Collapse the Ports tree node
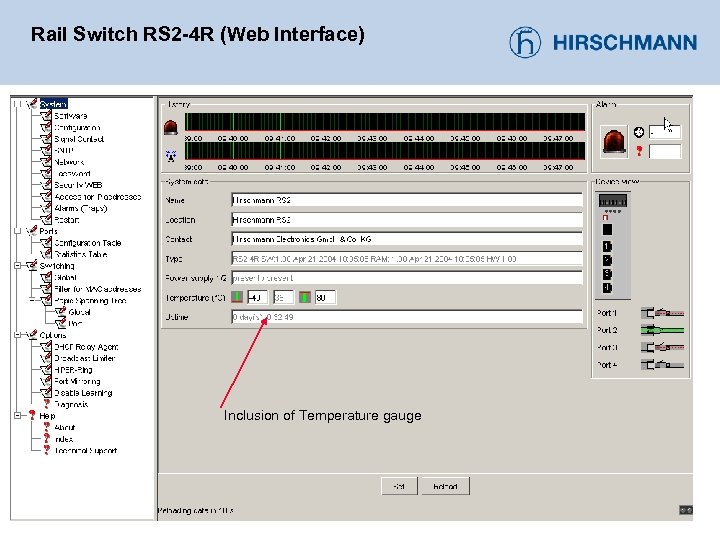 [x=17, y=231]
